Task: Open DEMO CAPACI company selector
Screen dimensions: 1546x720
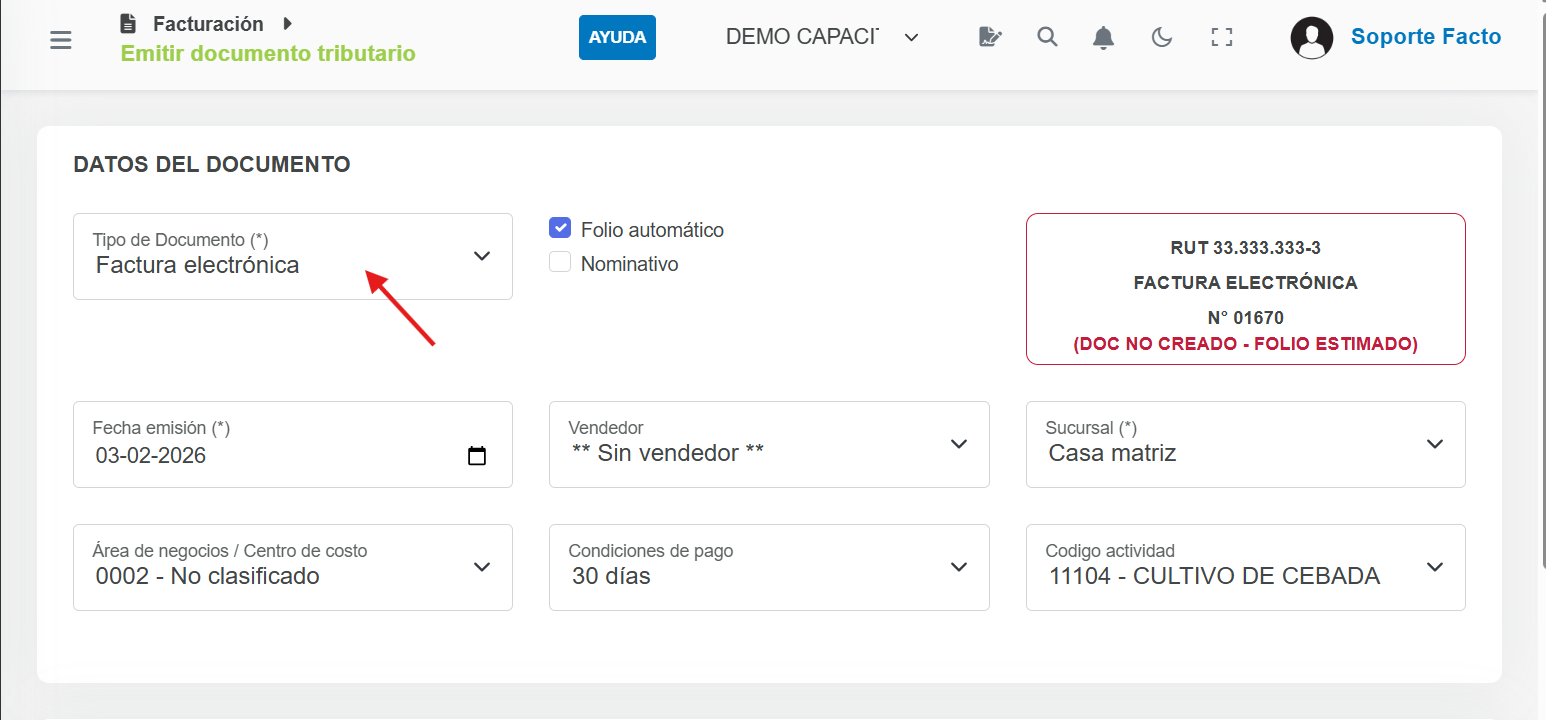Action: click(x=821, y=37)
